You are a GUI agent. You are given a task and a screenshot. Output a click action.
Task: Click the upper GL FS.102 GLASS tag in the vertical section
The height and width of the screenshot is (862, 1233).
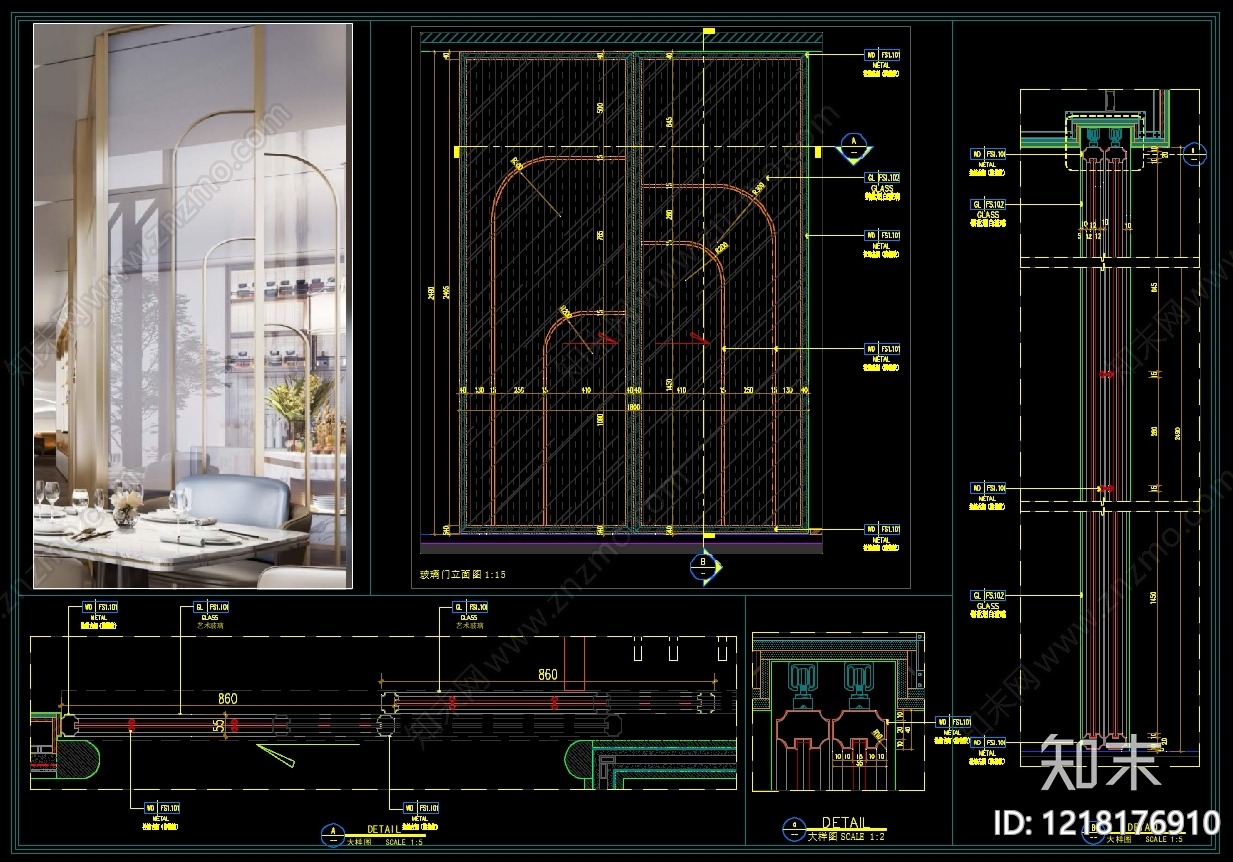pos(988,214)
